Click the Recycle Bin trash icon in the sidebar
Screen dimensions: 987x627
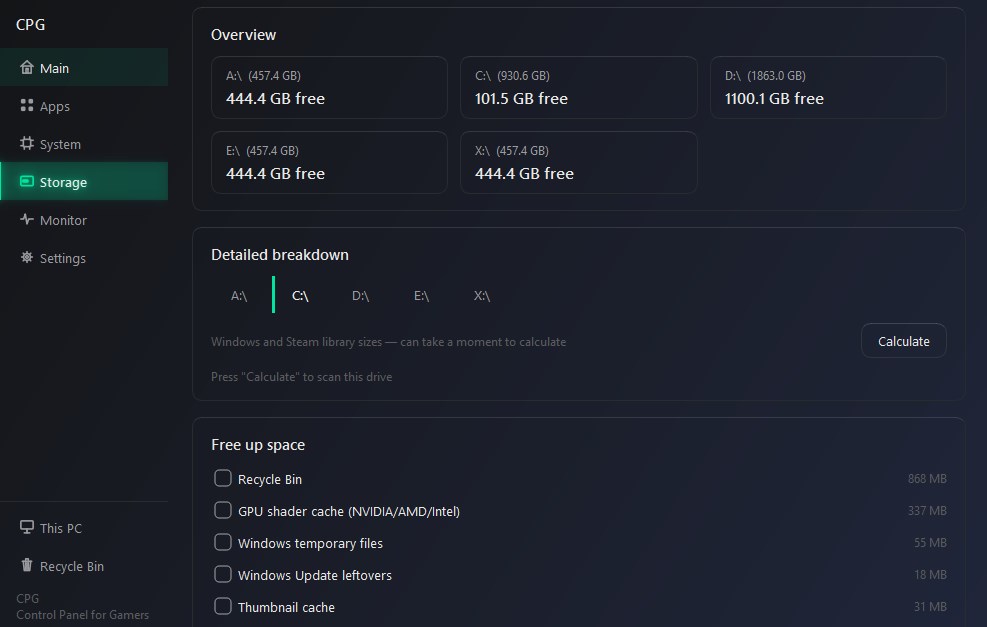pyautogui.click(x=26, y=565)
